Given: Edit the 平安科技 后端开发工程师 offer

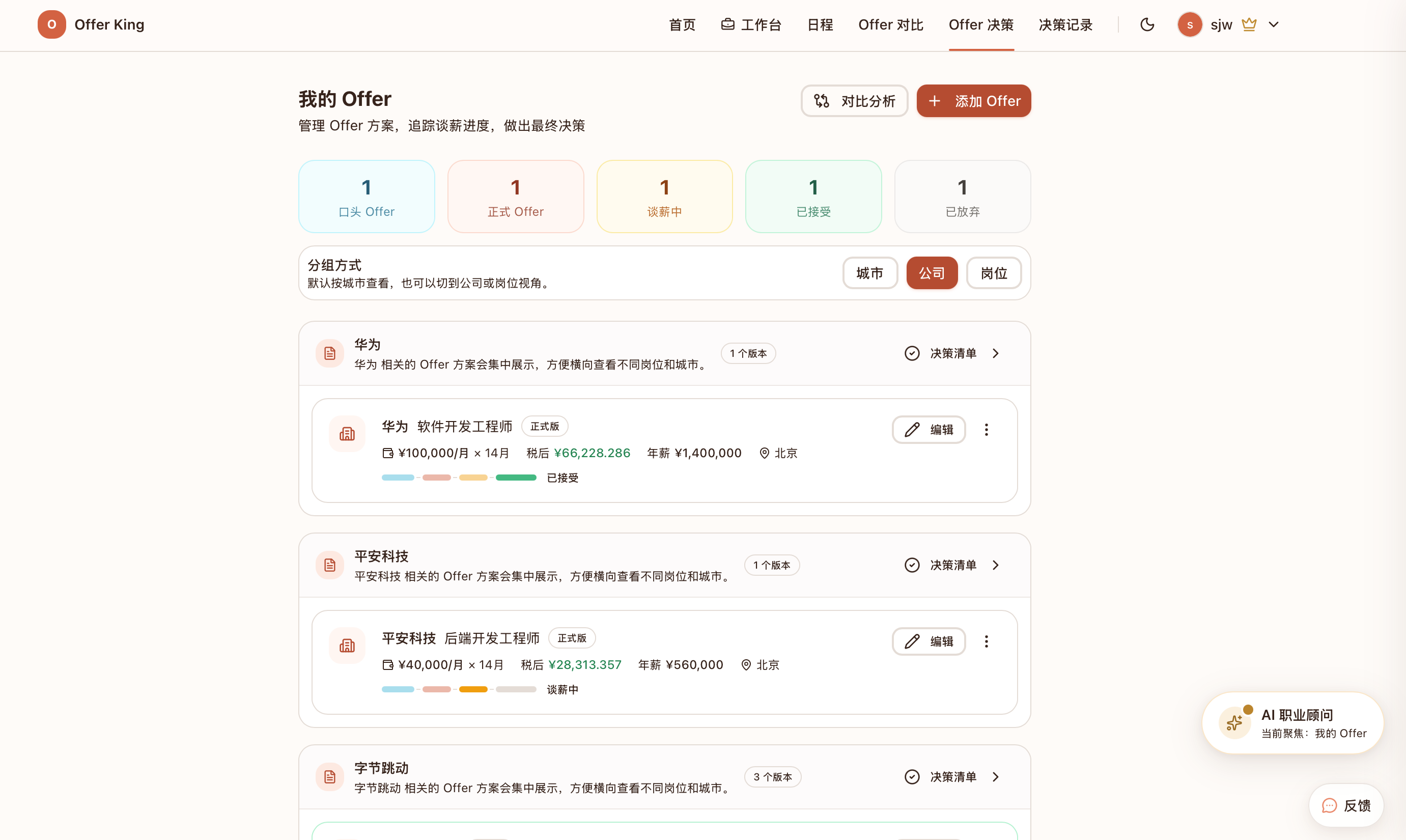Looking at the screenshot, I should [x=929, y=641].
